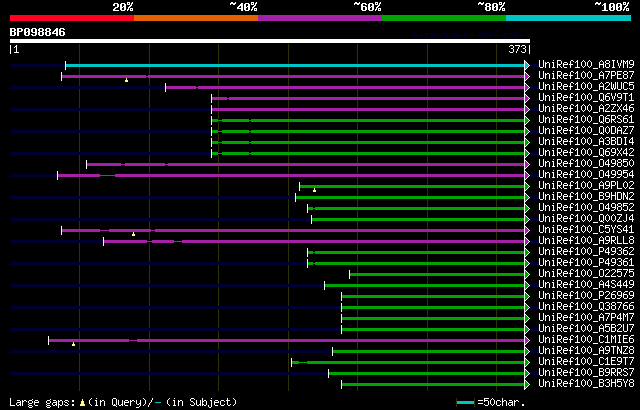Click the UniRef100_A9TNZ8 label
The height and width of the screenshot is (410, 640).
(x=586, y=351)
